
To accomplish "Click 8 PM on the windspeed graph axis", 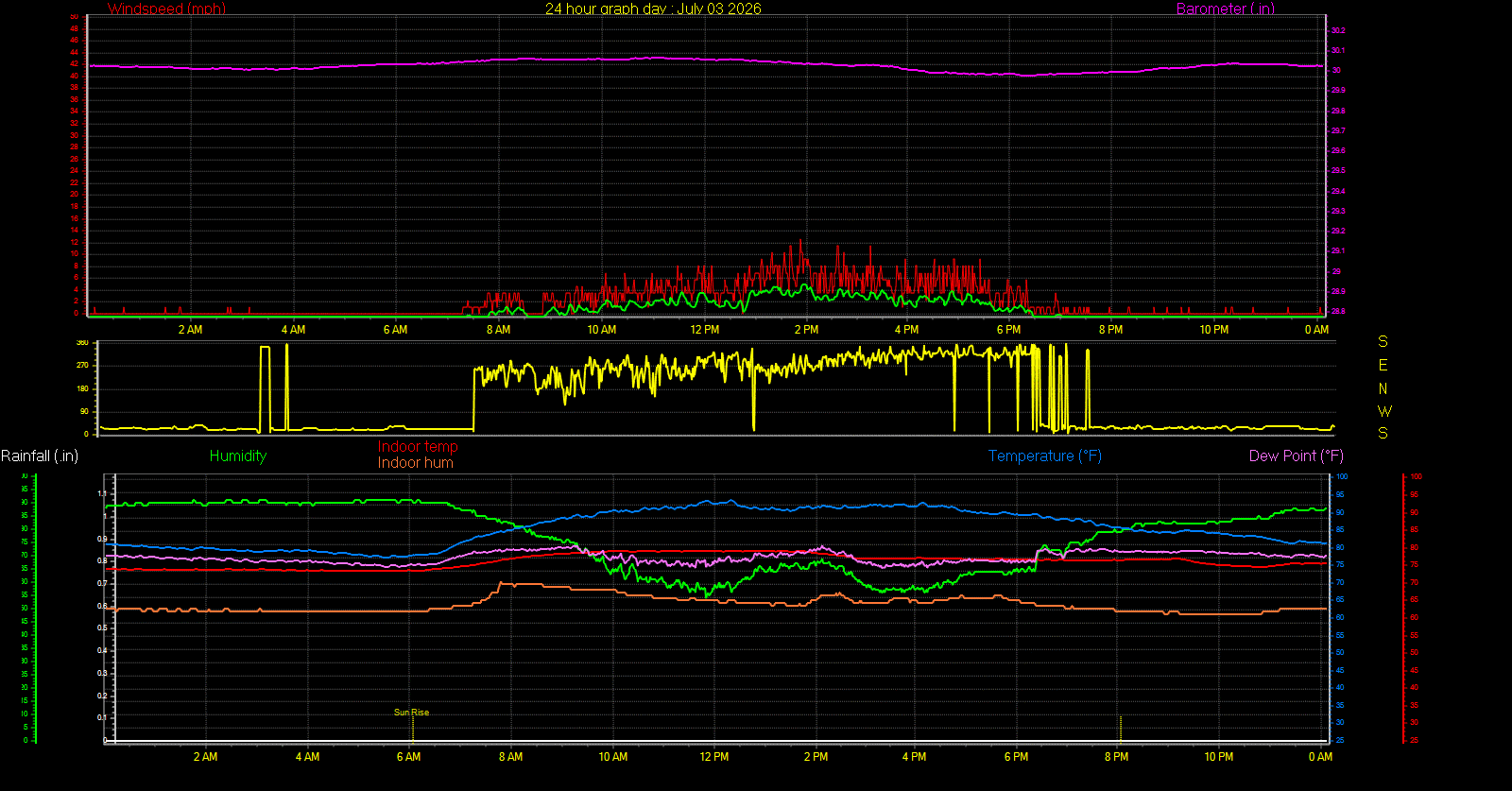I will pyautogui.click(x=1110, y=330).
